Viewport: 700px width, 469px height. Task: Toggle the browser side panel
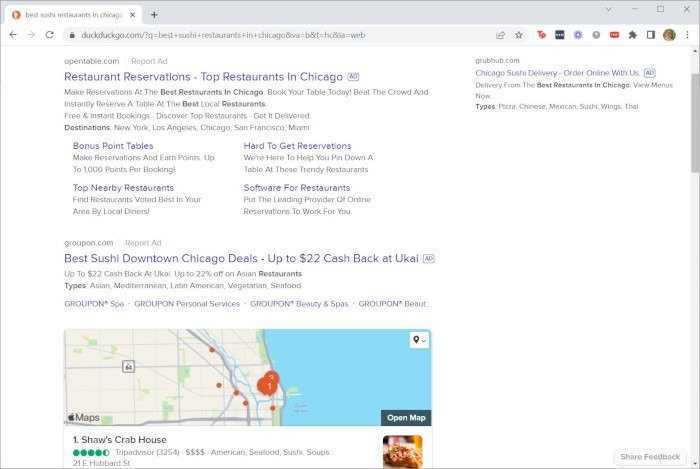tap(651, 35)
